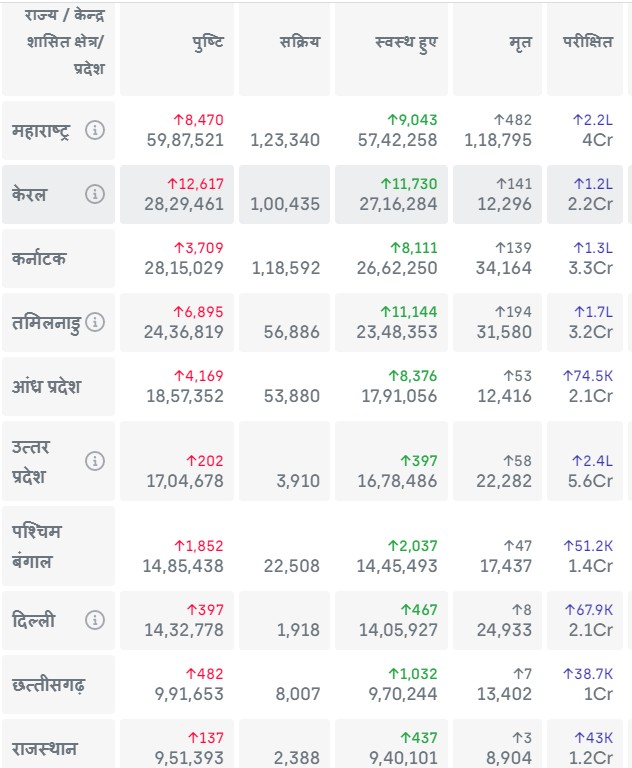The width and height of the screenshot is (632, 768).
Task: Open the info icon next to दिल्ली
Action: (x=95, y=620)
